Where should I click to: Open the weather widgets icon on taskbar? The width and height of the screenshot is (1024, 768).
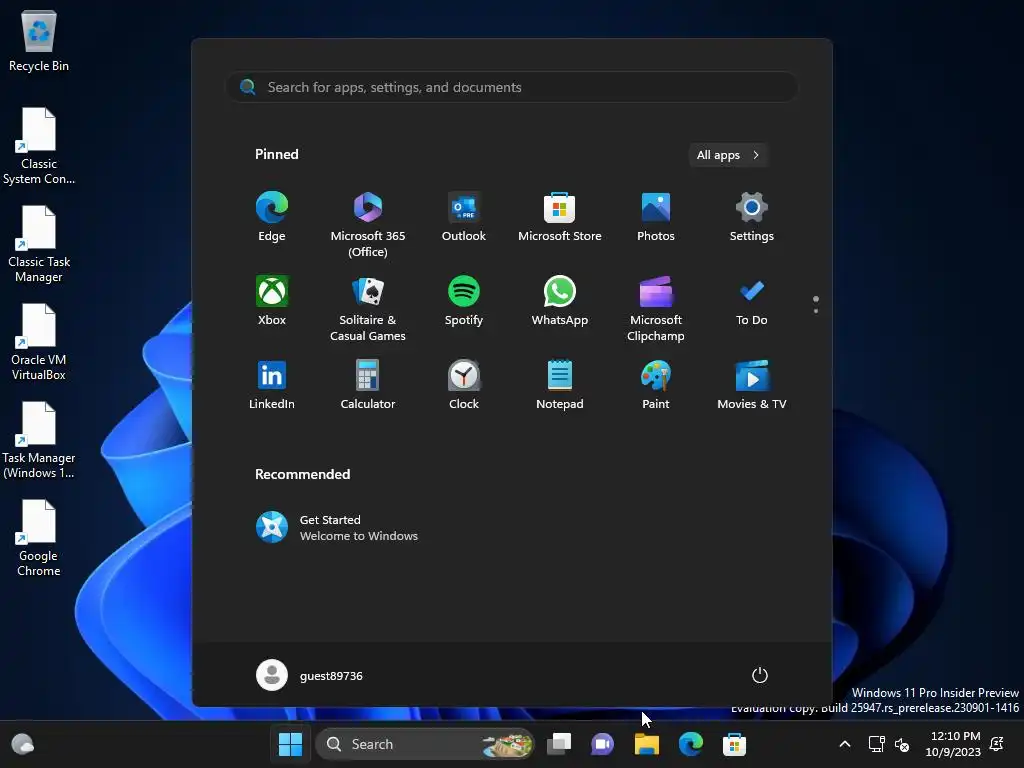pos(23,744)
